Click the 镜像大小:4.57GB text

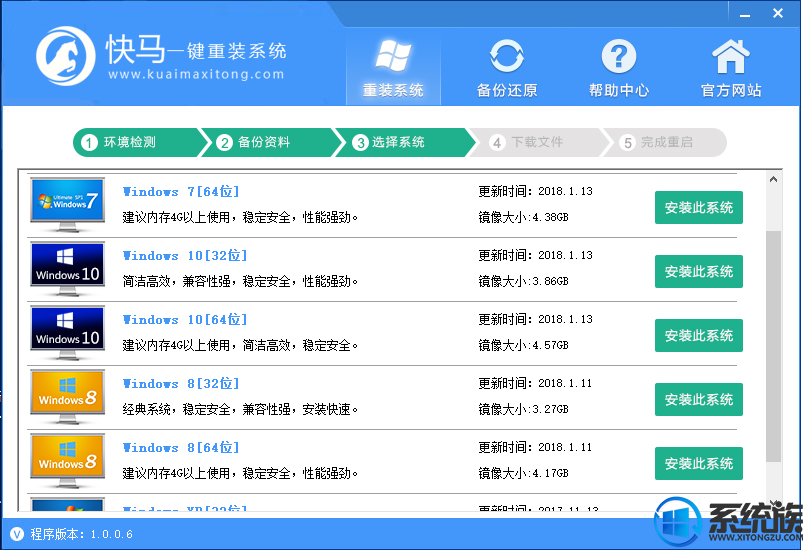click(x=523, y=345)
